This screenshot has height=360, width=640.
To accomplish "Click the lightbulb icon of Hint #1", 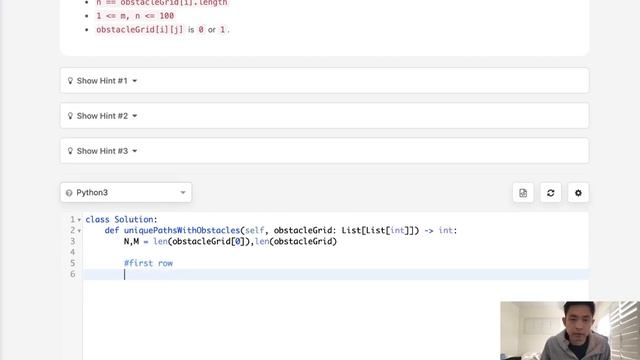I will pos(70,81).
